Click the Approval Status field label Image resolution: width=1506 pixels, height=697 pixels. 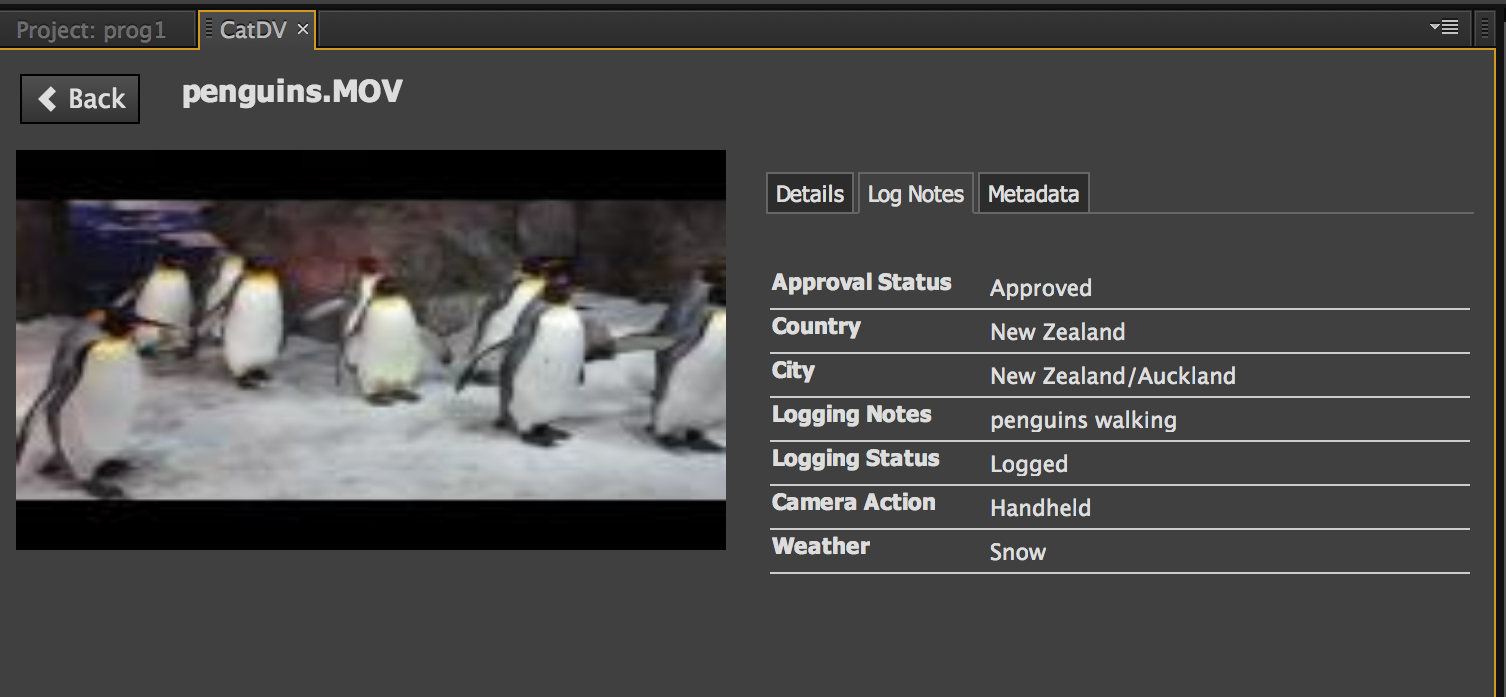[861, 283]
